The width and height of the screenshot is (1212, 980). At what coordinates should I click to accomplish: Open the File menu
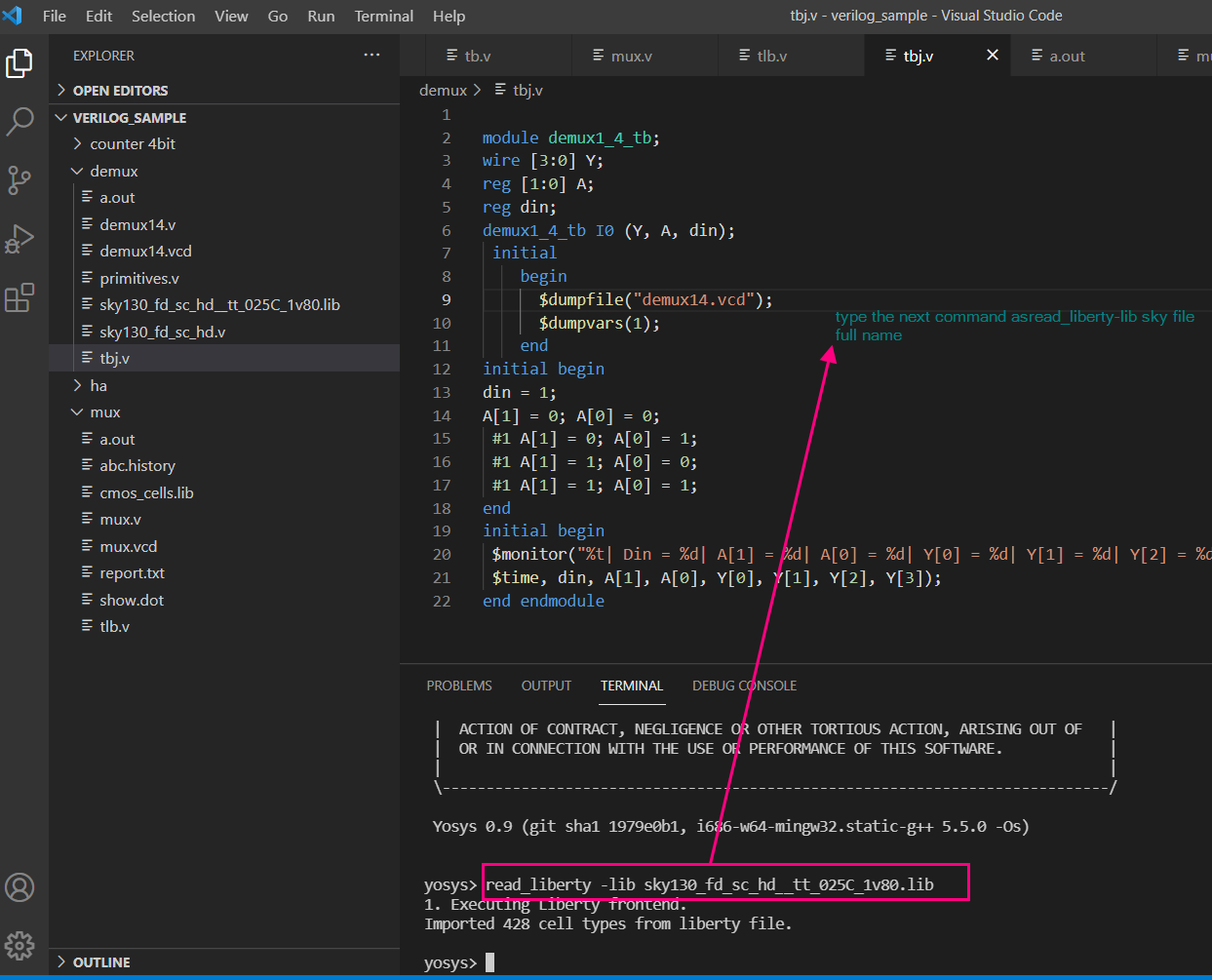(55, 16)
